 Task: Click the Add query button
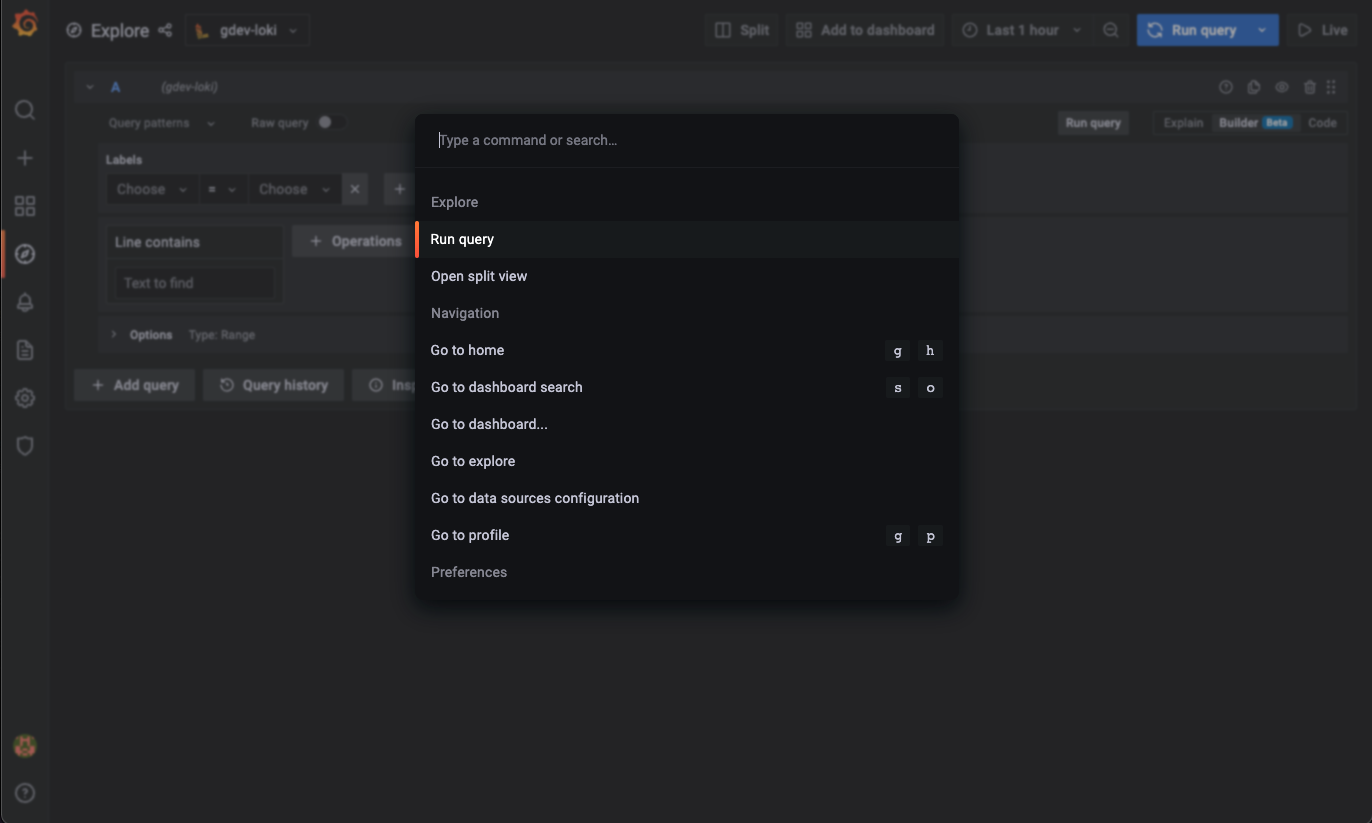click(x=135, y=385)
